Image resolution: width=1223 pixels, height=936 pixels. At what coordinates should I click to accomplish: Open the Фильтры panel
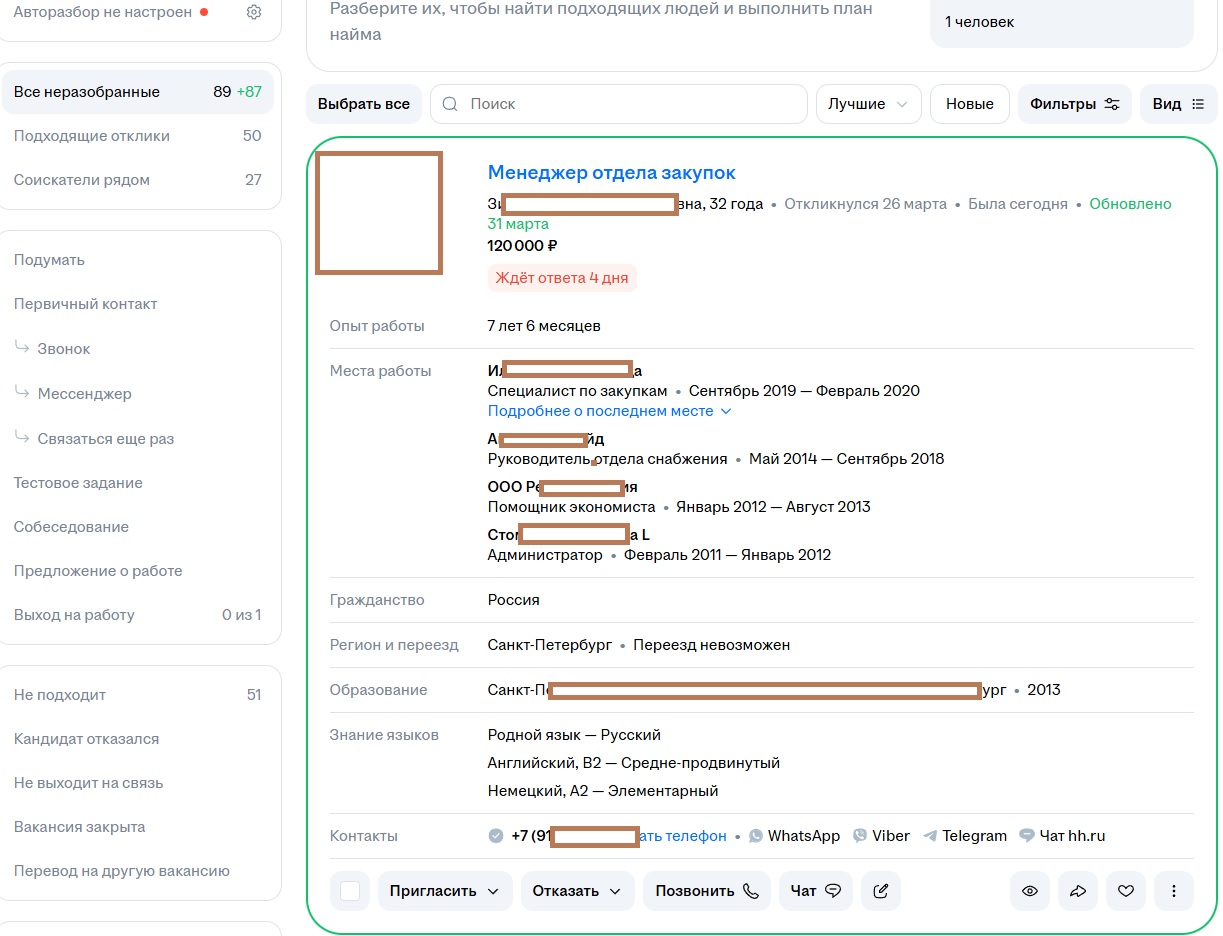point(1075,104)
